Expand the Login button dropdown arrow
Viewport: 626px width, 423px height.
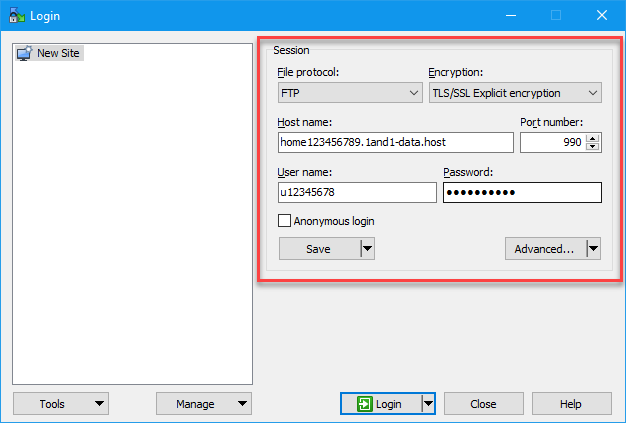428,404
